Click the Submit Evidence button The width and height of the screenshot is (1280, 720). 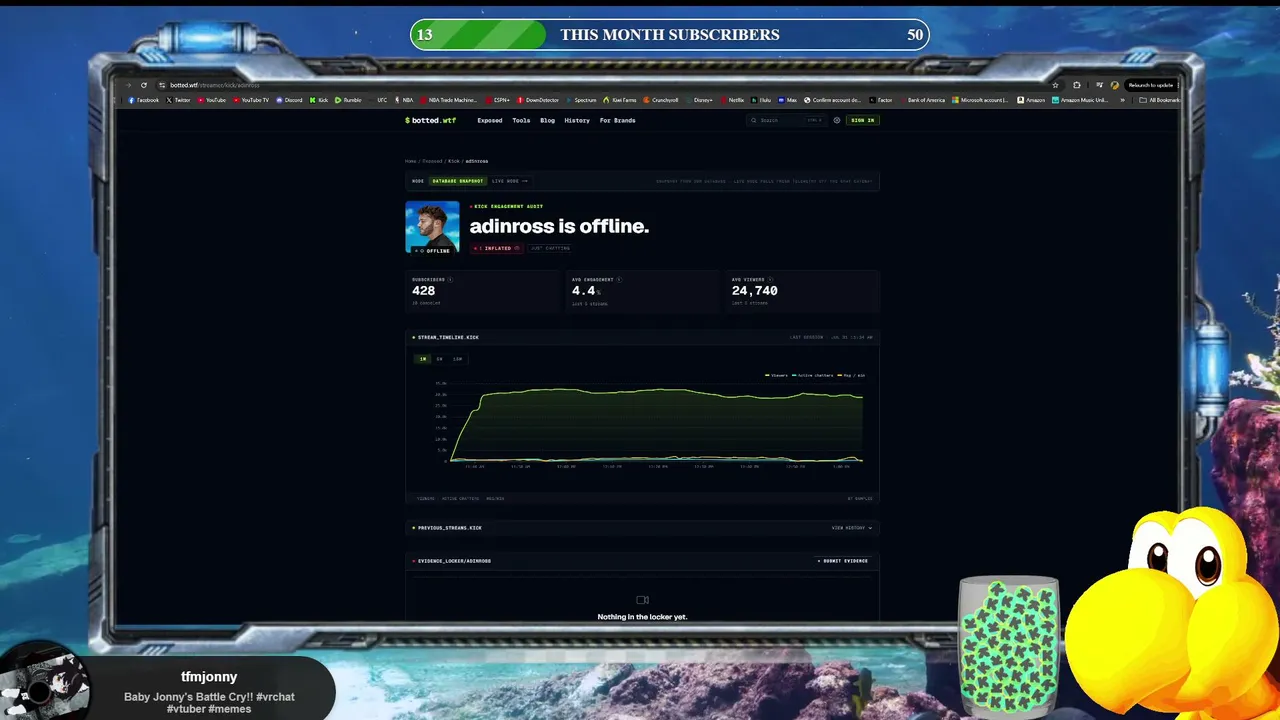[843, 561]
